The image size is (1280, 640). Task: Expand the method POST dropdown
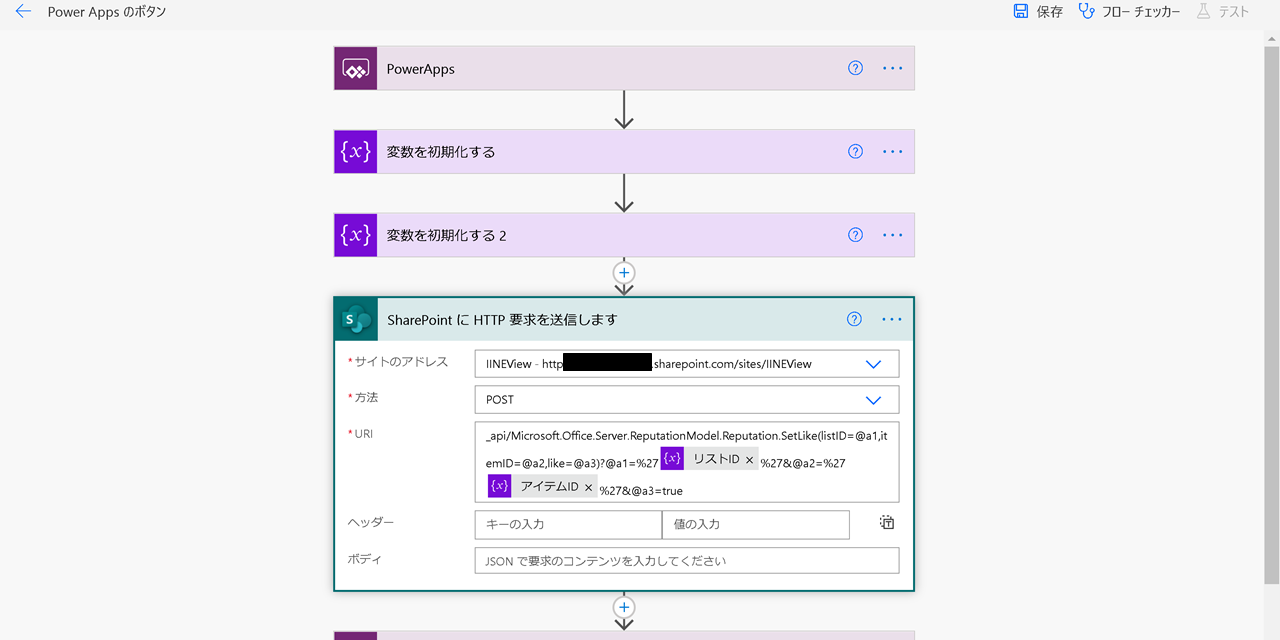click(873, 400)
